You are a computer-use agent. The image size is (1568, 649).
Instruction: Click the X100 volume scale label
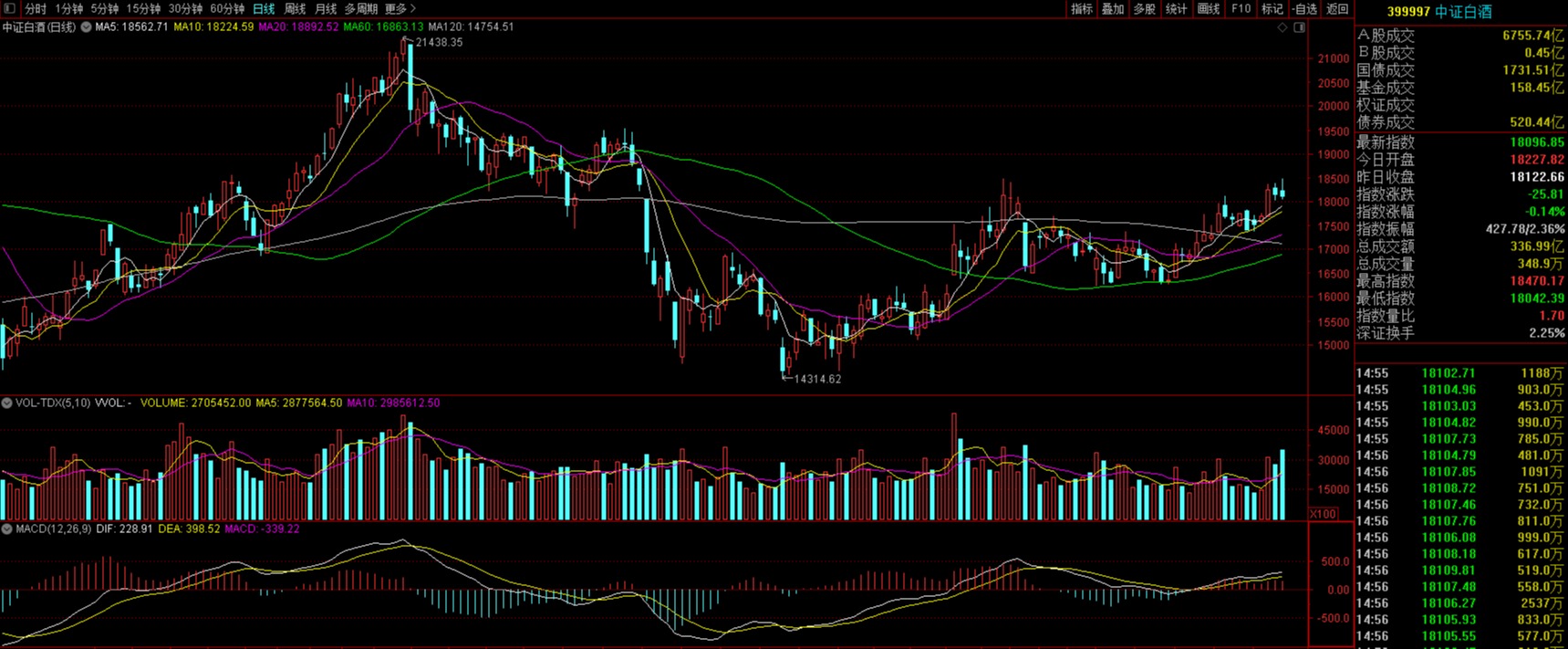pyautogui.click(x=1323, y=514)
